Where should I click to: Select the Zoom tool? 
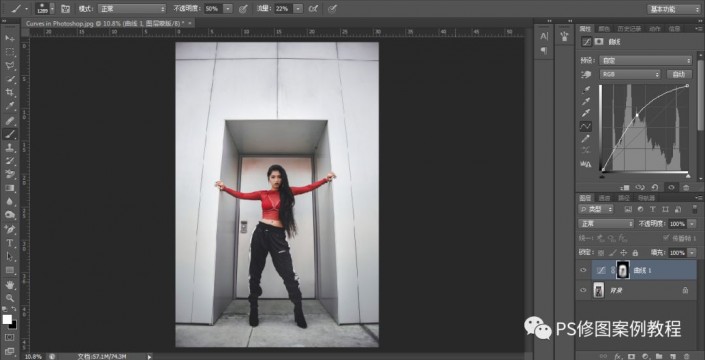pos(9,298)
